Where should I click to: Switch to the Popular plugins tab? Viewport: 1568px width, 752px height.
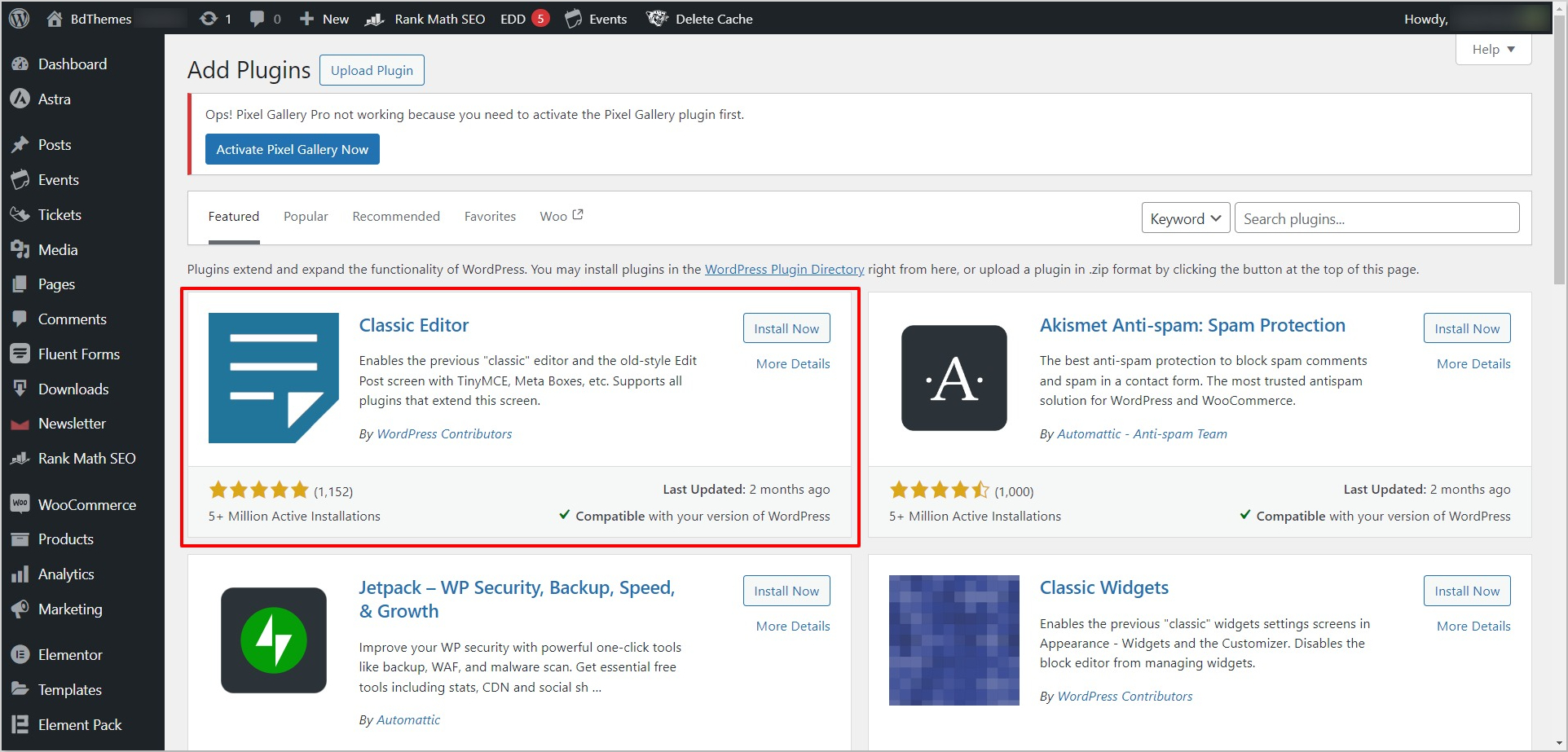[x=305, y=216]
